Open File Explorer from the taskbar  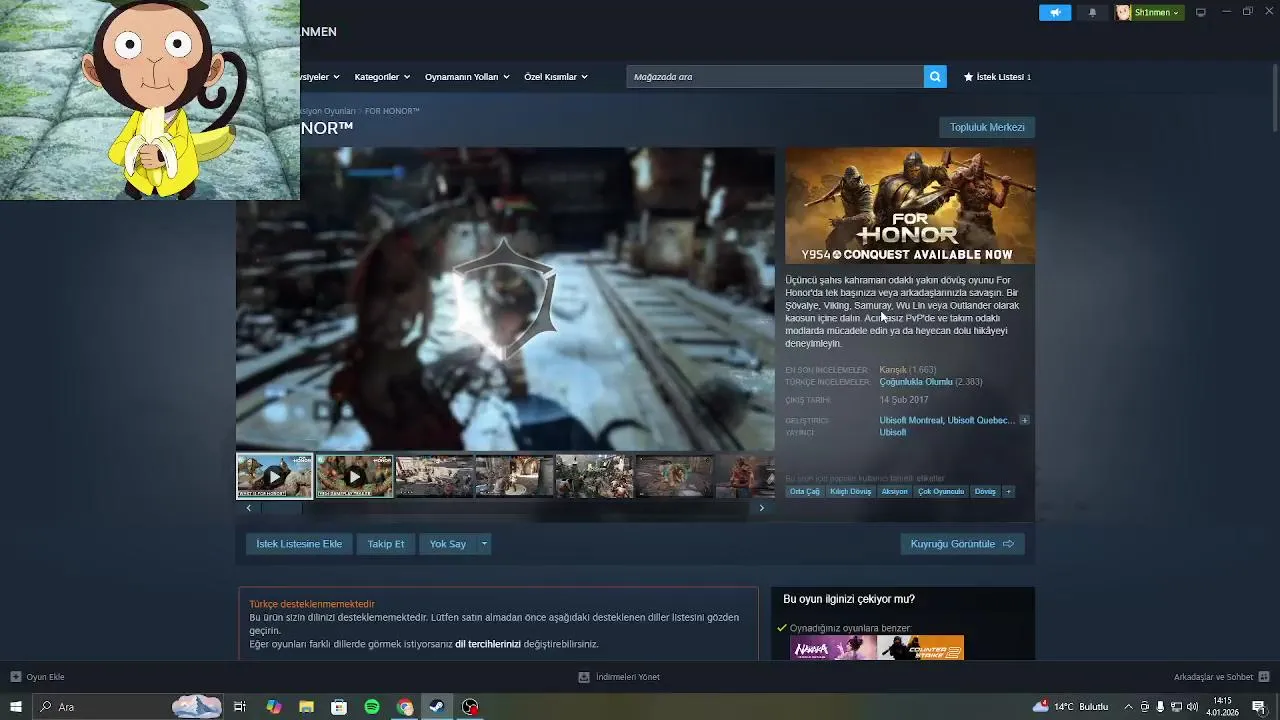pos(306,707)
